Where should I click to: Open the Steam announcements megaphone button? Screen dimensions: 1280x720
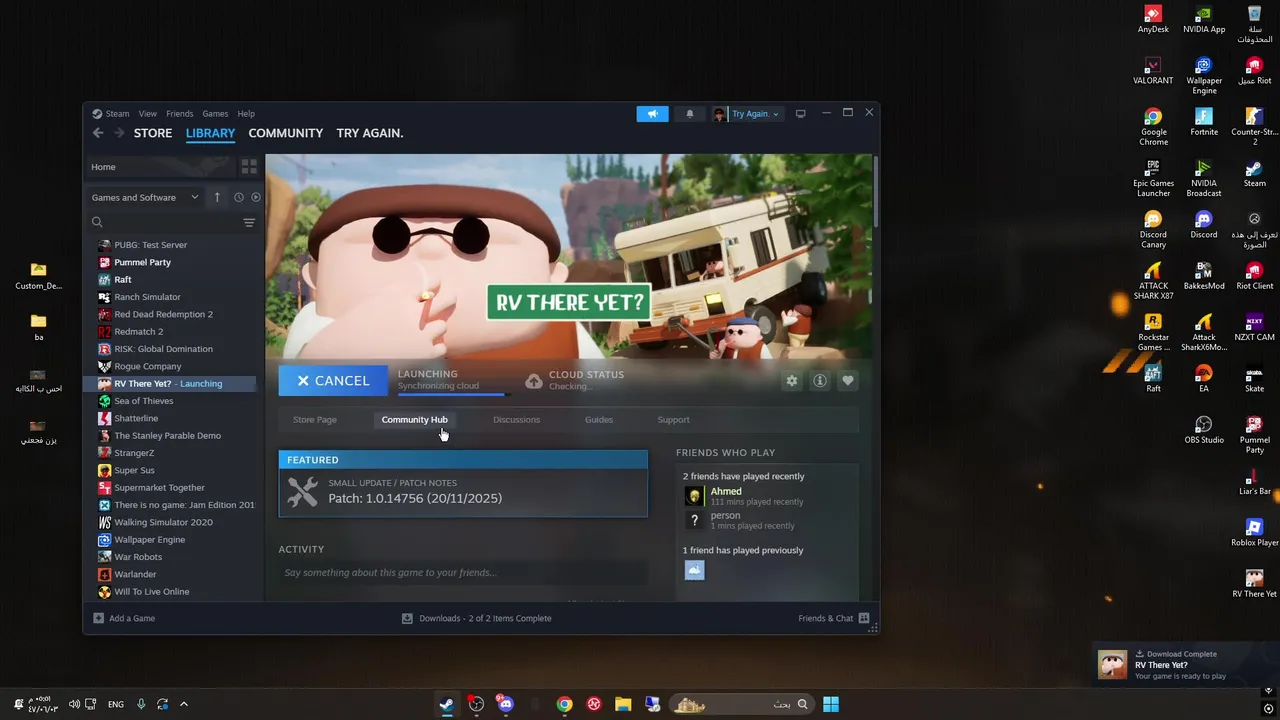pos(652,114)
